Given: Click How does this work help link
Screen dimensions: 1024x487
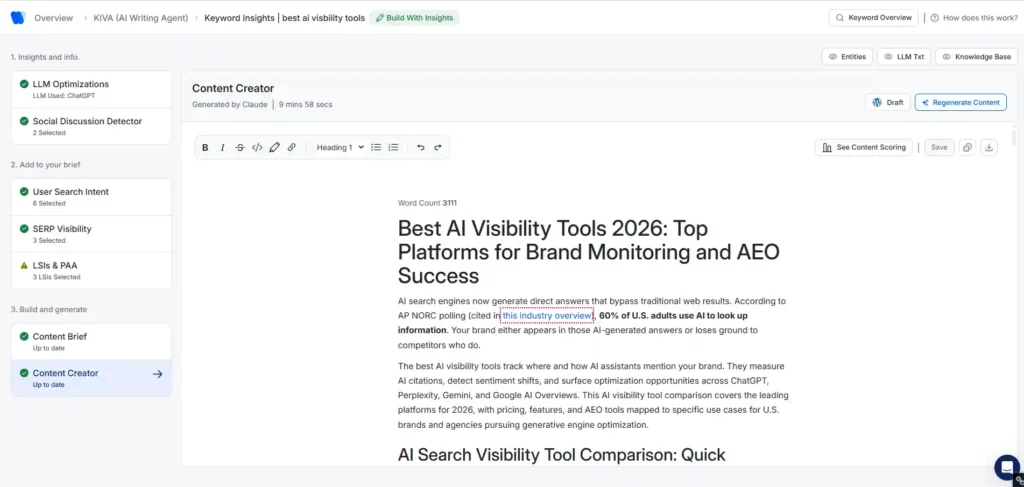Looking at the screenshot, I should tap(974, 18).
